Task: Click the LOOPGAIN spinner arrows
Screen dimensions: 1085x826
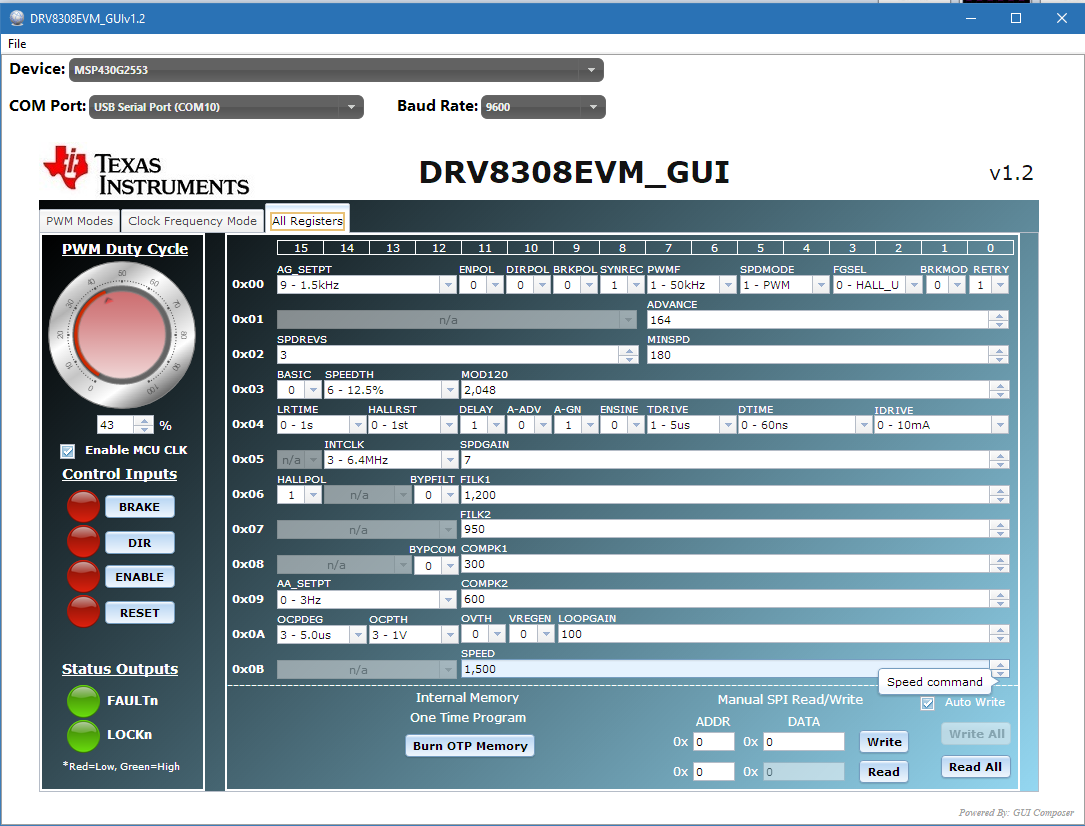Action: [999, 634]
